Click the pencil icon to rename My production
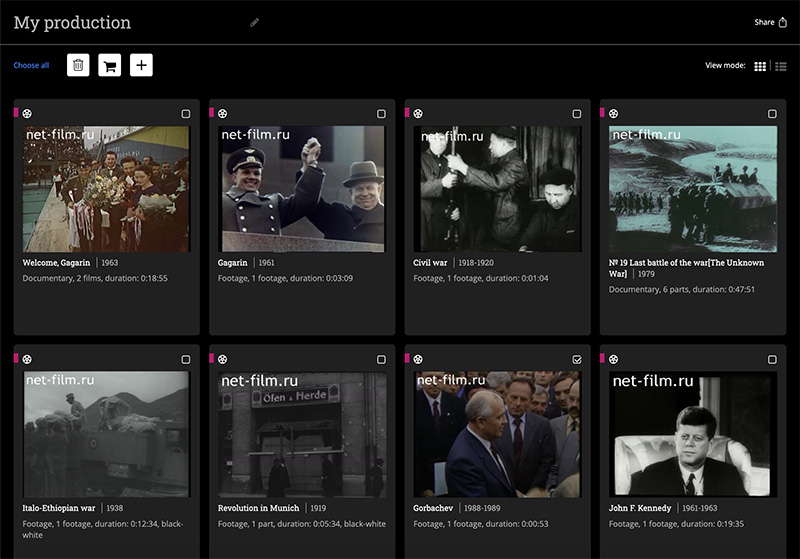The image size is (800, 559). pos(254,22)
